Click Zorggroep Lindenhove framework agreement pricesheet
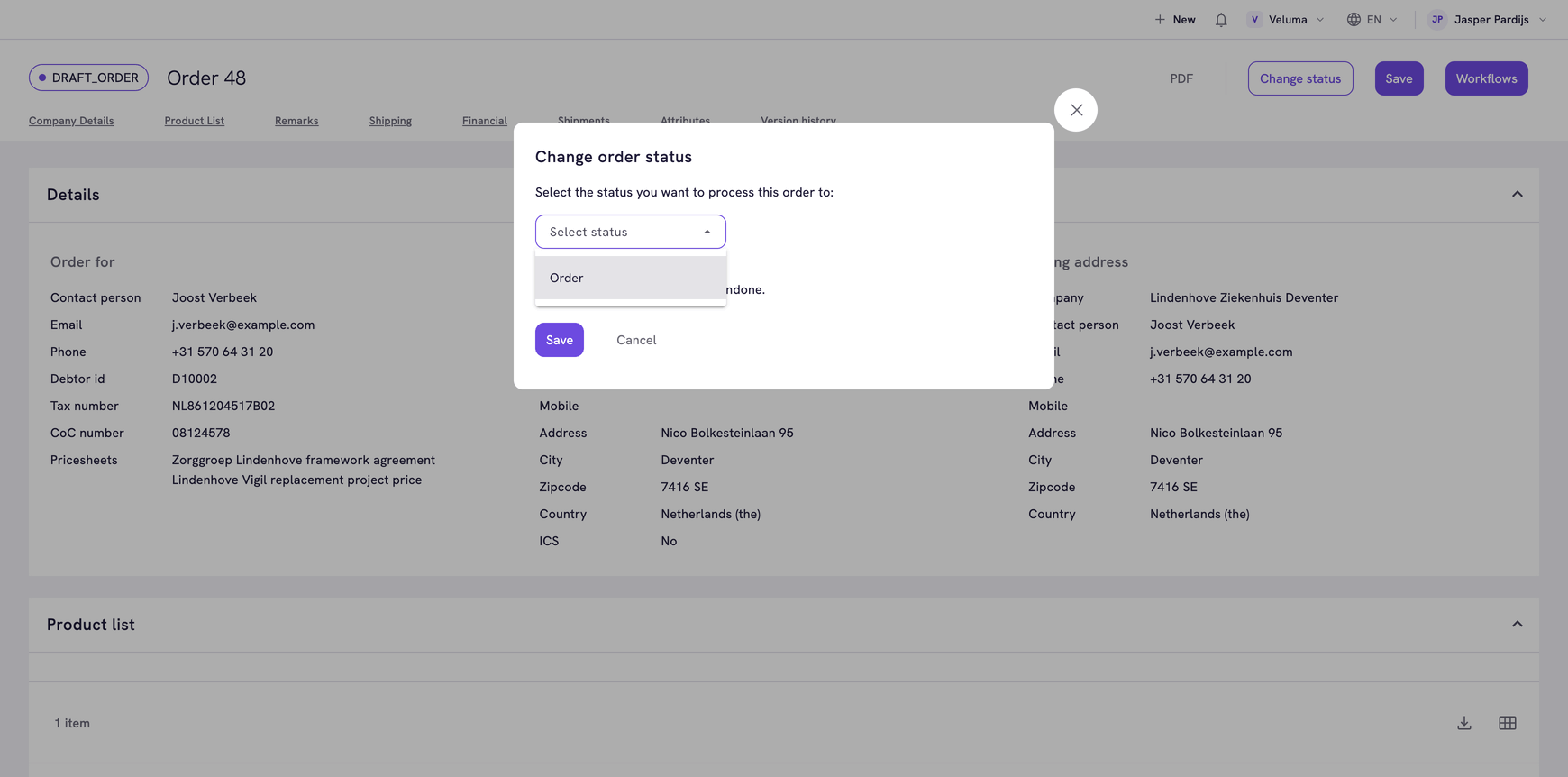Viewport: 1568px width, 777px height. coord(304,460)
